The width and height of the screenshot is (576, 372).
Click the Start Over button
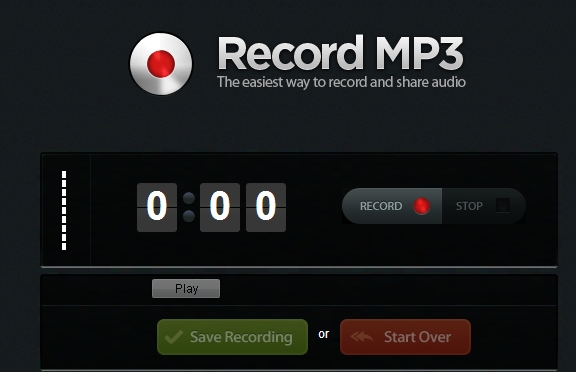coord(405,337)
